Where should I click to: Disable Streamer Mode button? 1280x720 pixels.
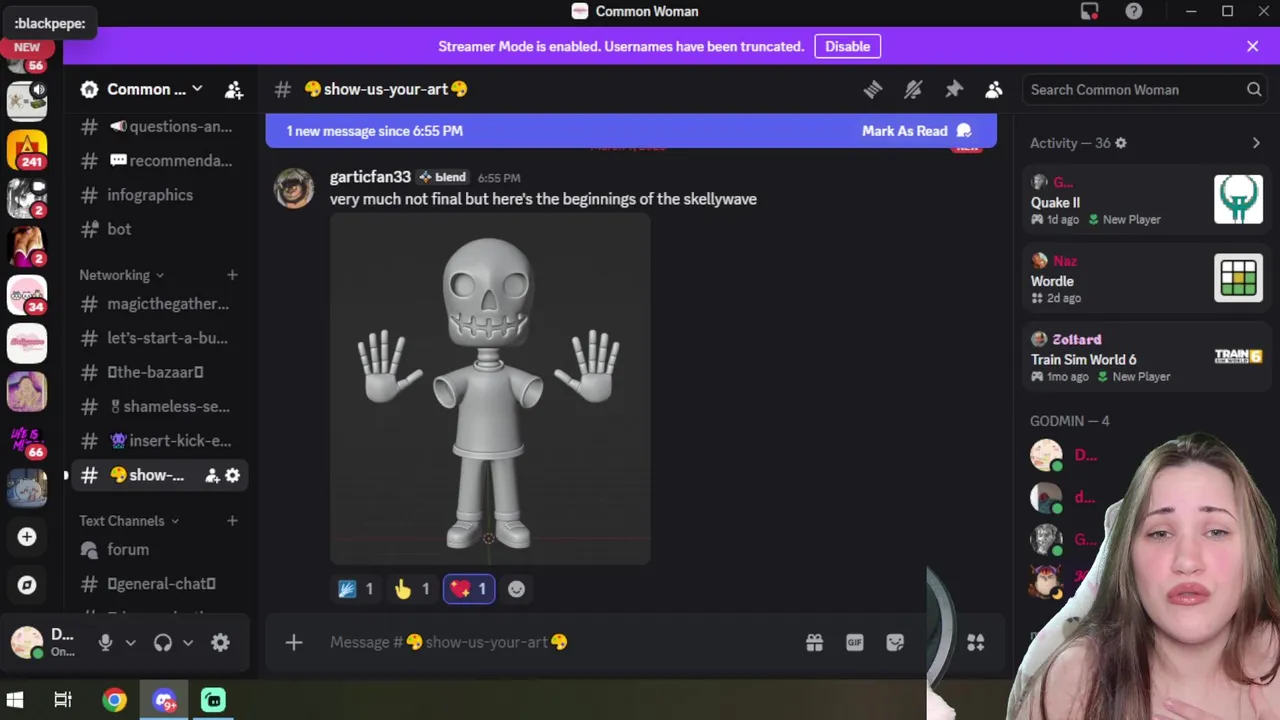[847, 46]
